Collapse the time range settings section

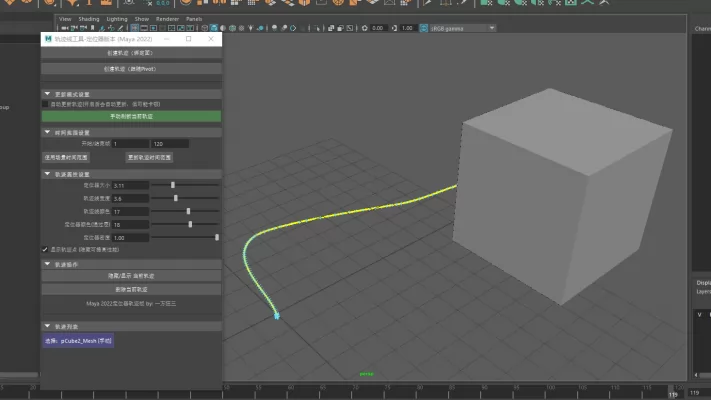point(47,132)
